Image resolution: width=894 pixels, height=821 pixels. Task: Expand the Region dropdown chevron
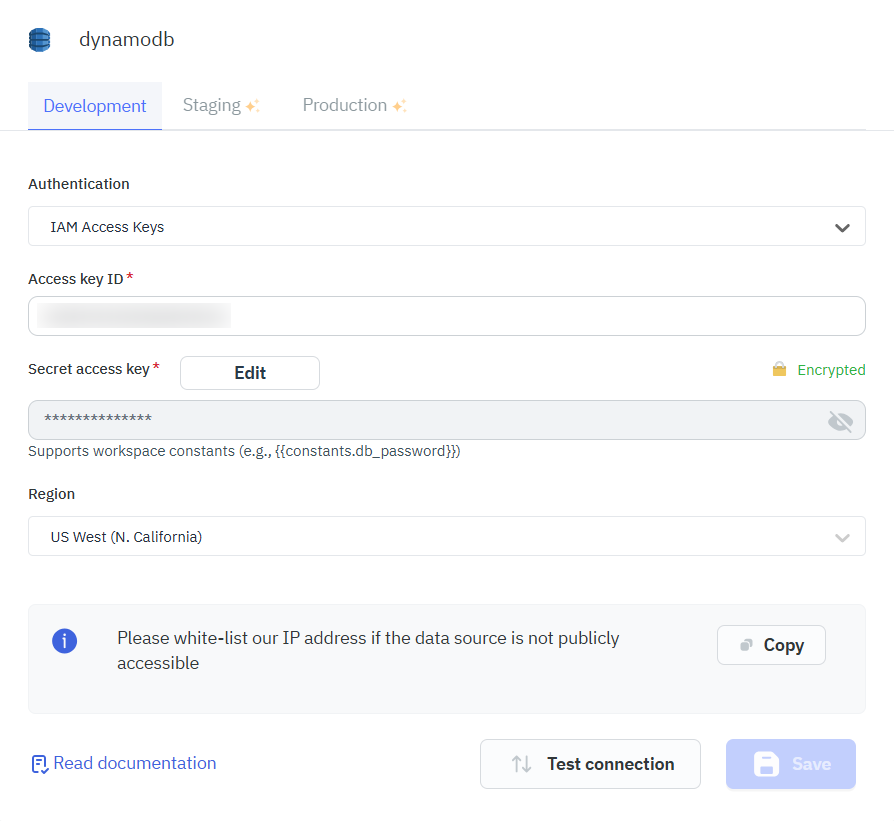tap(842, 538)
